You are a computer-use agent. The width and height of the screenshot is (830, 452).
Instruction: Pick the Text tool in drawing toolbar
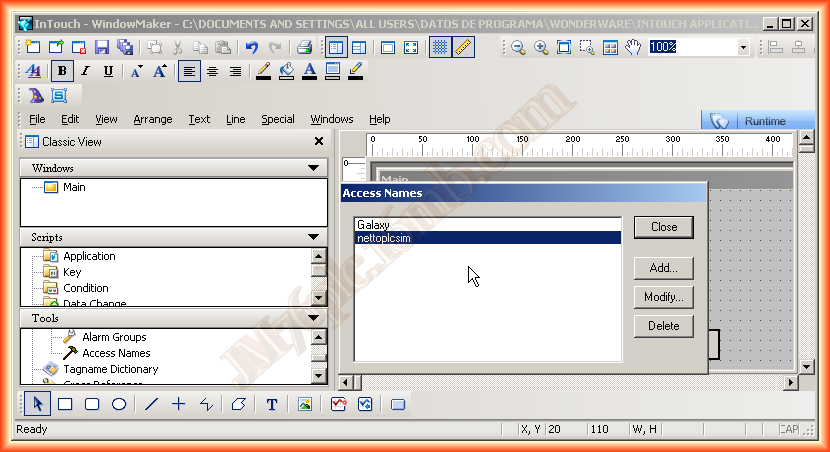tap(271, 404)
